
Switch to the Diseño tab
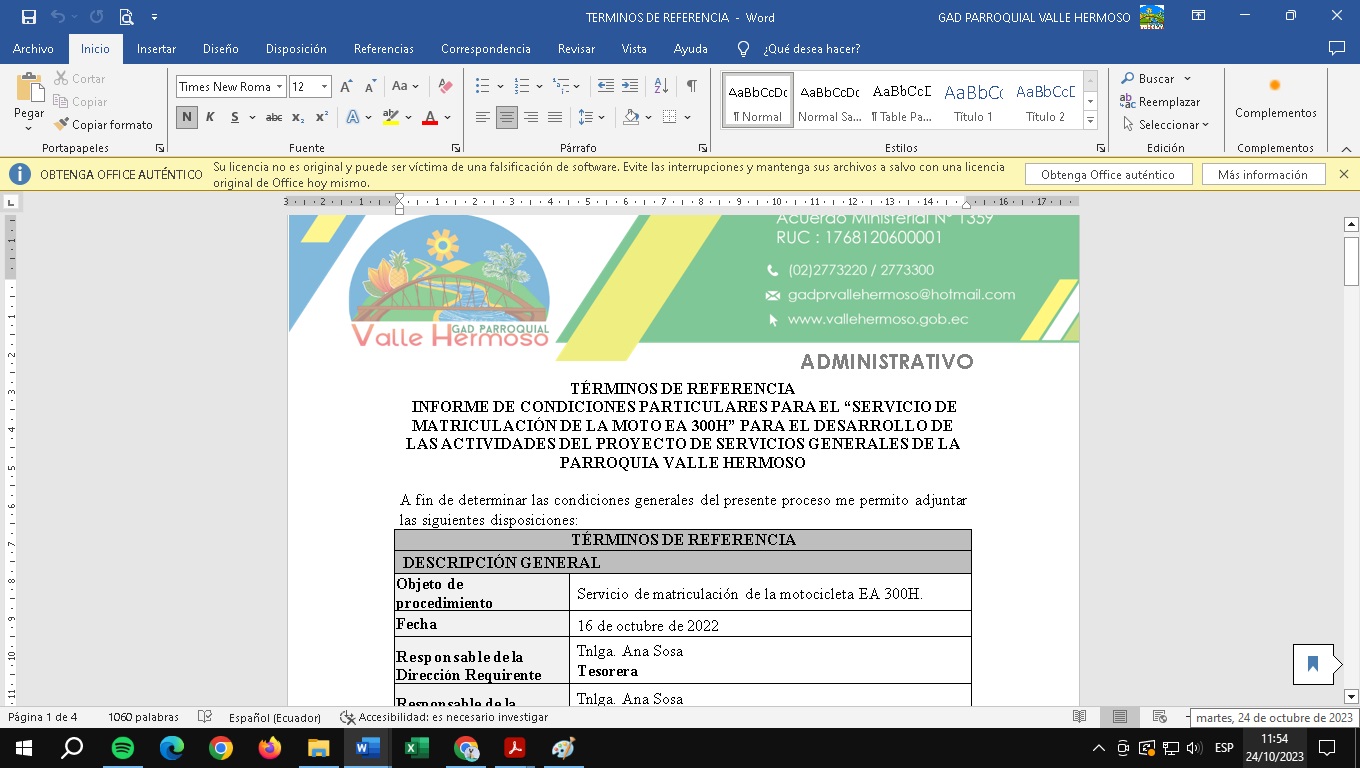point(220,49)
